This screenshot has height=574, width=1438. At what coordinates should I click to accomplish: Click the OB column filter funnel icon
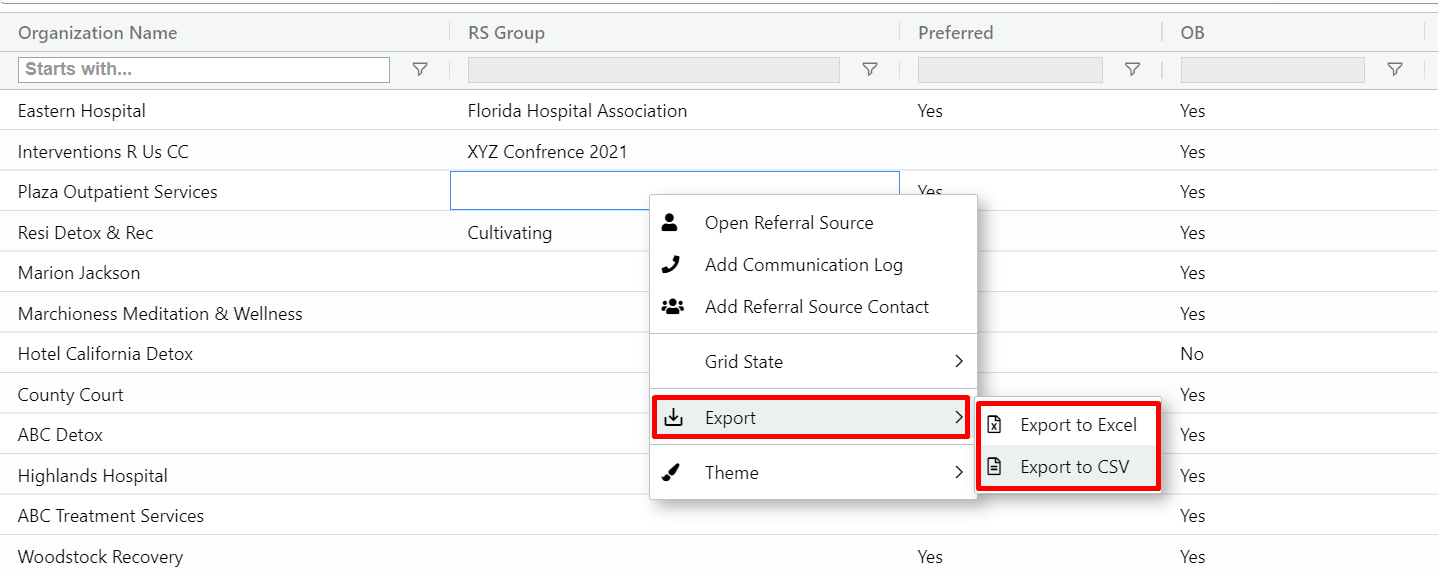(1395, 69)
